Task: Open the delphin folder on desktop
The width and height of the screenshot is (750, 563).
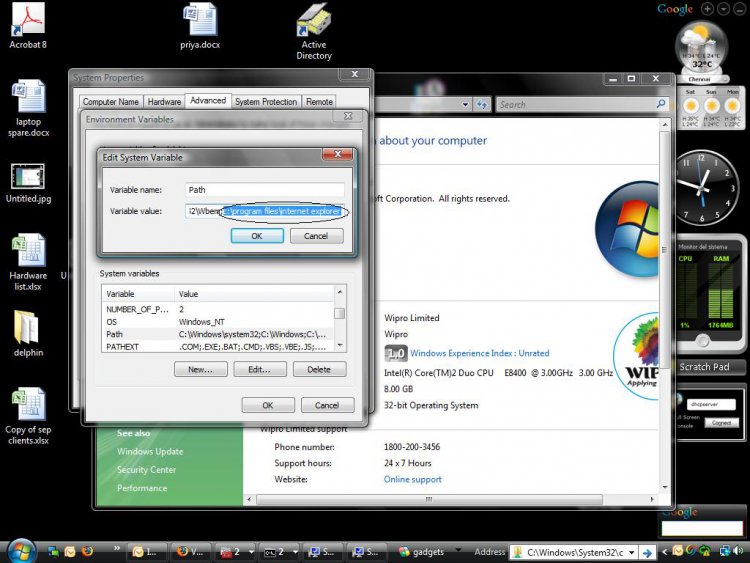Action: pos(28,333)
